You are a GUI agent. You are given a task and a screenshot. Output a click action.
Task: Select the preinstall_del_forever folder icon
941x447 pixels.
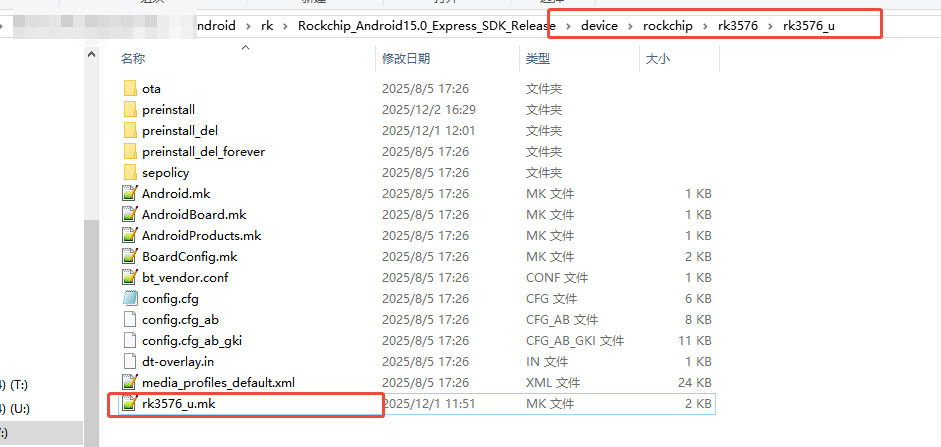[x=130, y=152]
